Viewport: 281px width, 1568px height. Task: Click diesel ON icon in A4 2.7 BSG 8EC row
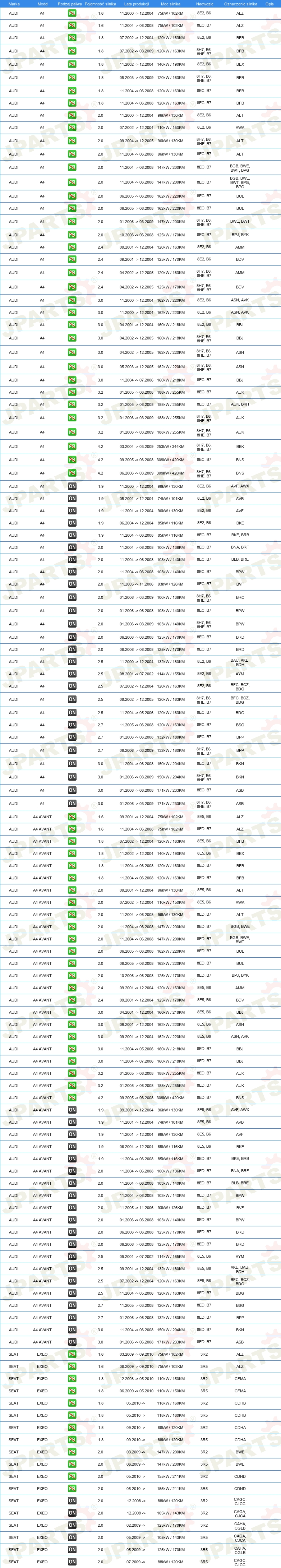click(72, 725)
